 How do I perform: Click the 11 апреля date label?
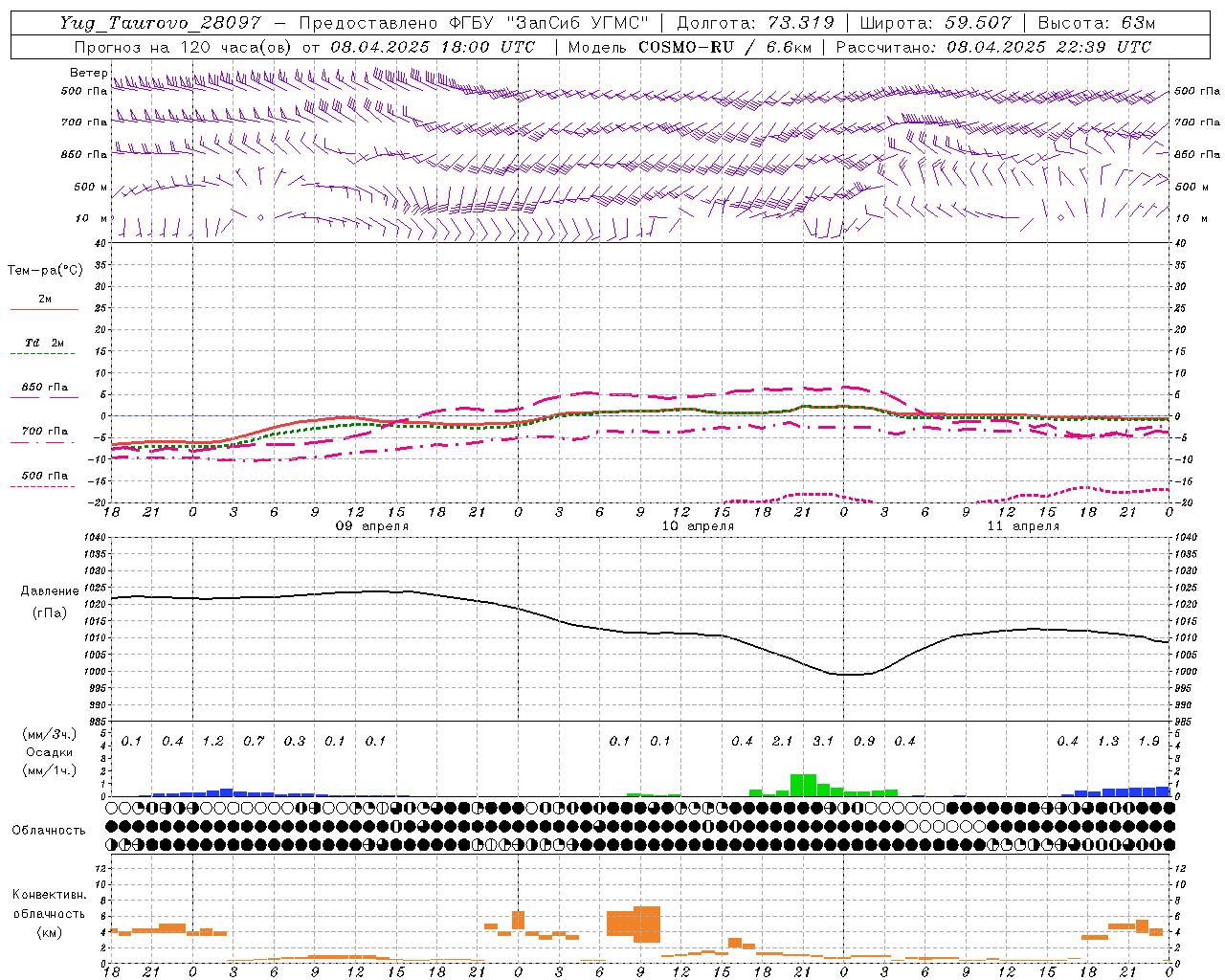point(1023,526)
